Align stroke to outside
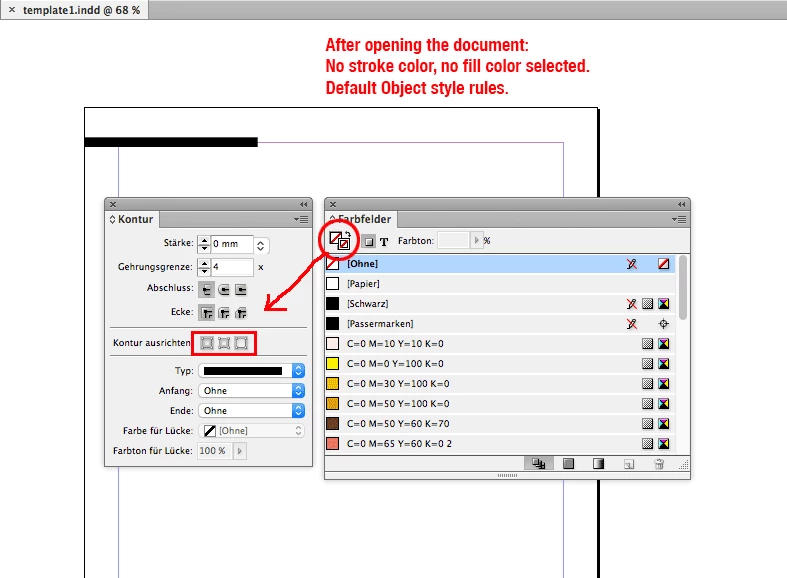 pyautogui.click(x=241, y=343)
